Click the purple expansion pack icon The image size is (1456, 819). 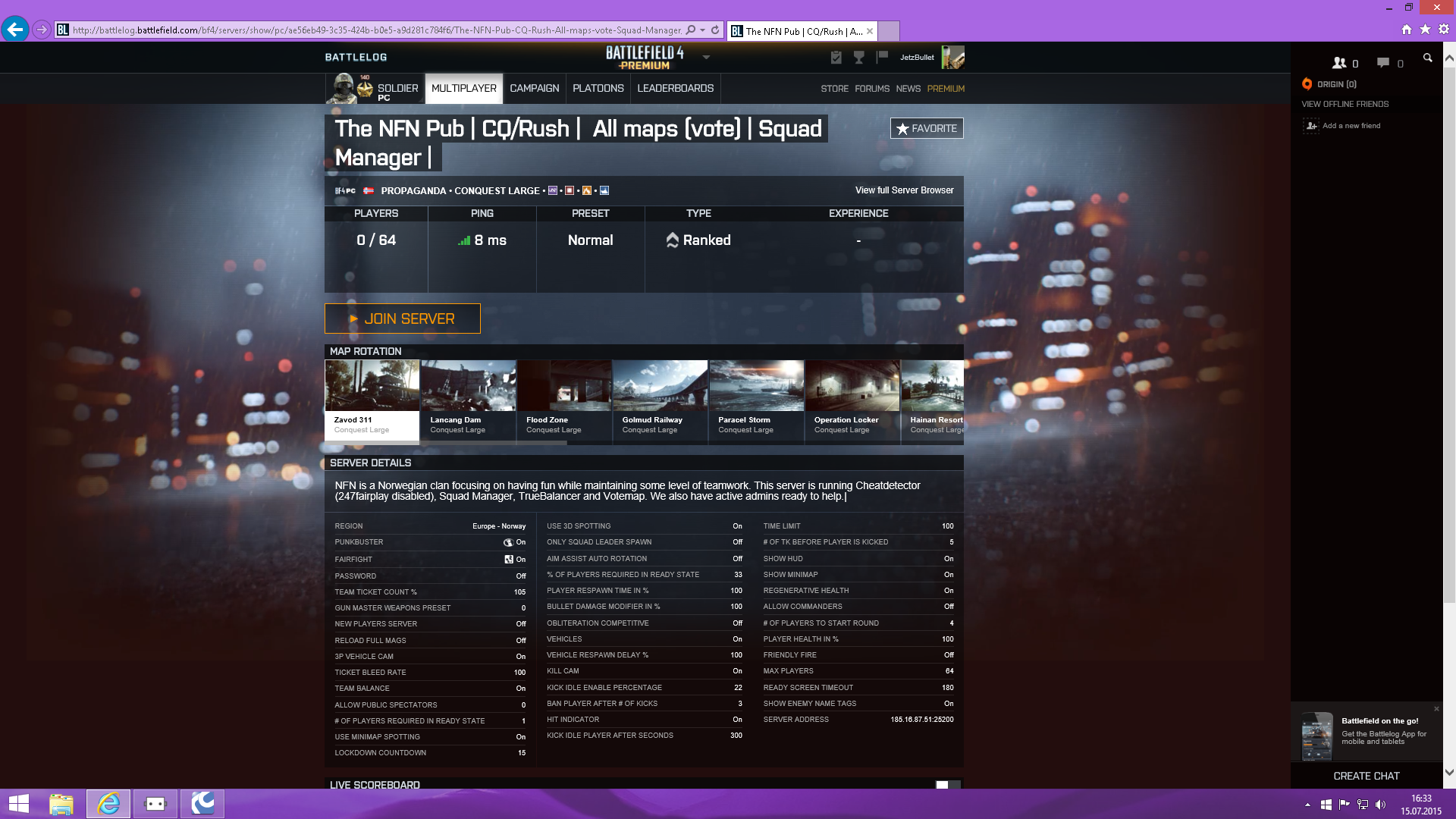point(552,191)
